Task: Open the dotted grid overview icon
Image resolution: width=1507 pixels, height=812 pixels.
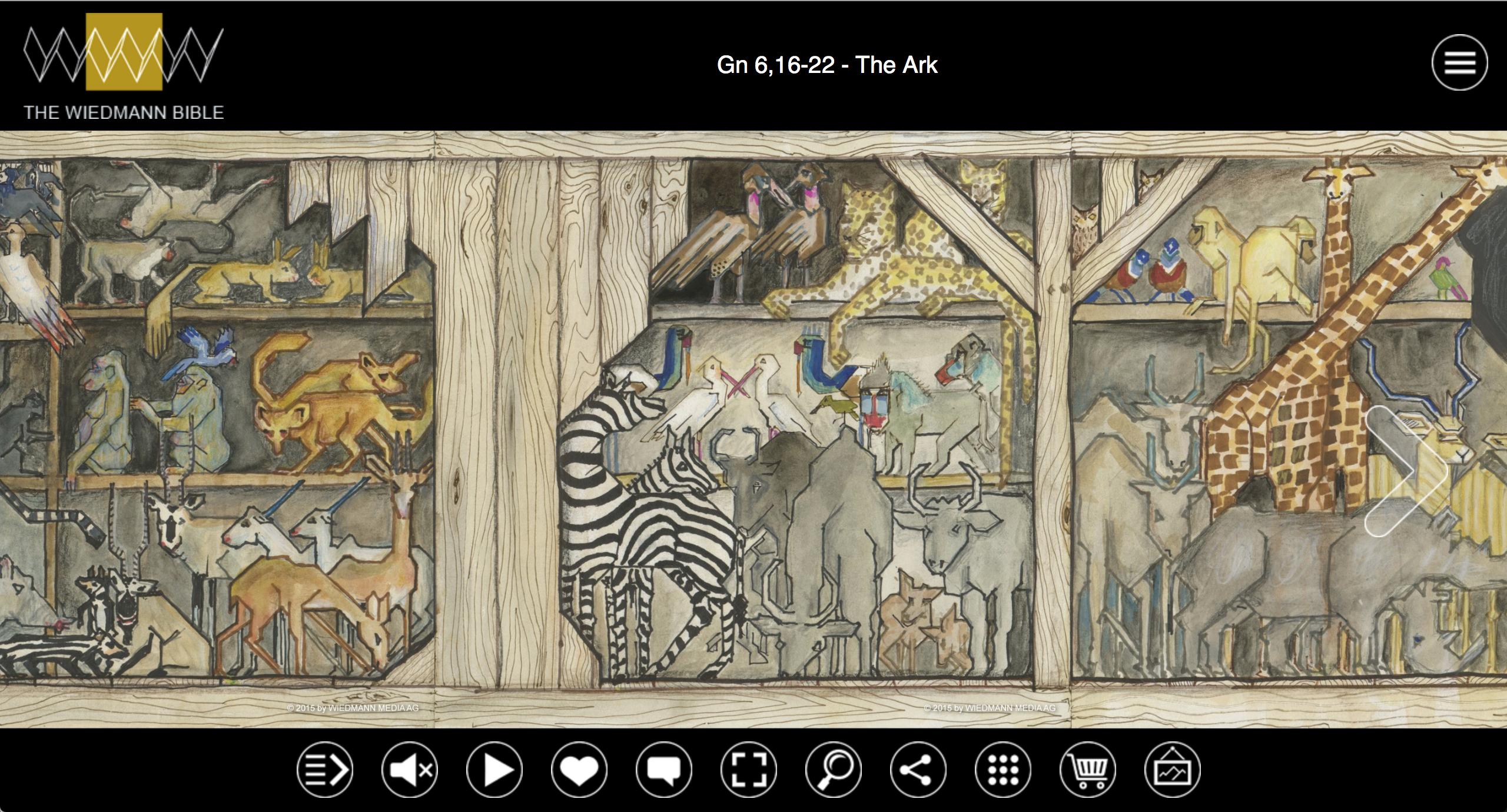Action: 1003,770
